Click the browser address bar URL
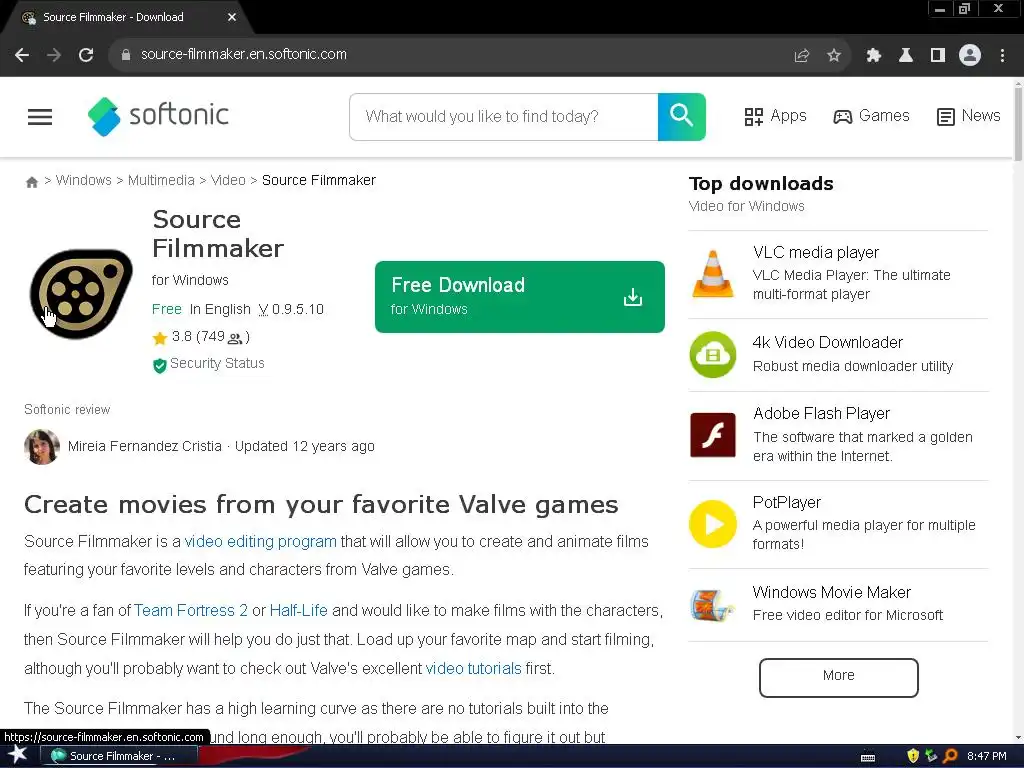 244,55
